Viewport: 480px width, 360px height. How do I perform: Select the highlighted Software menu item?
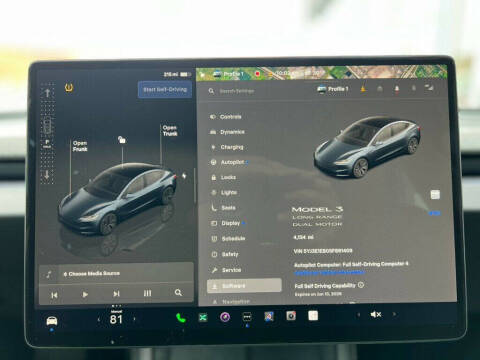[x=244, y=286]
